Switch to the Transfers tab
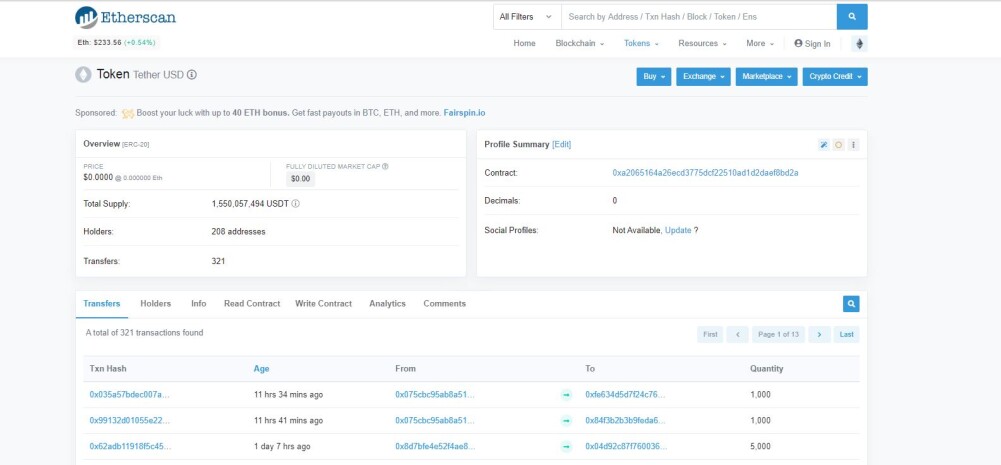This screenshot has height=465, width=1001. (x=102, y=303)
